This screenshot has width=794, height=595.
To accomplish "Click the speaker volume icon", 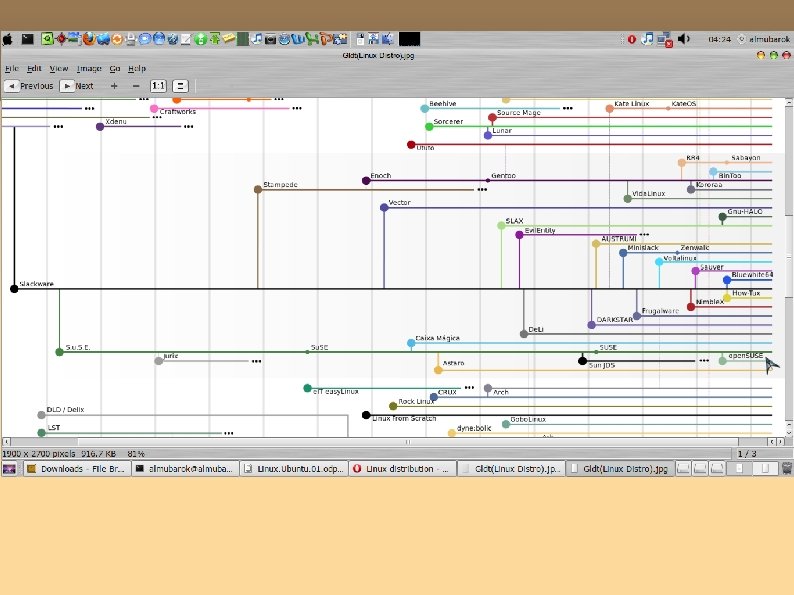I will [x=684, y=39].
